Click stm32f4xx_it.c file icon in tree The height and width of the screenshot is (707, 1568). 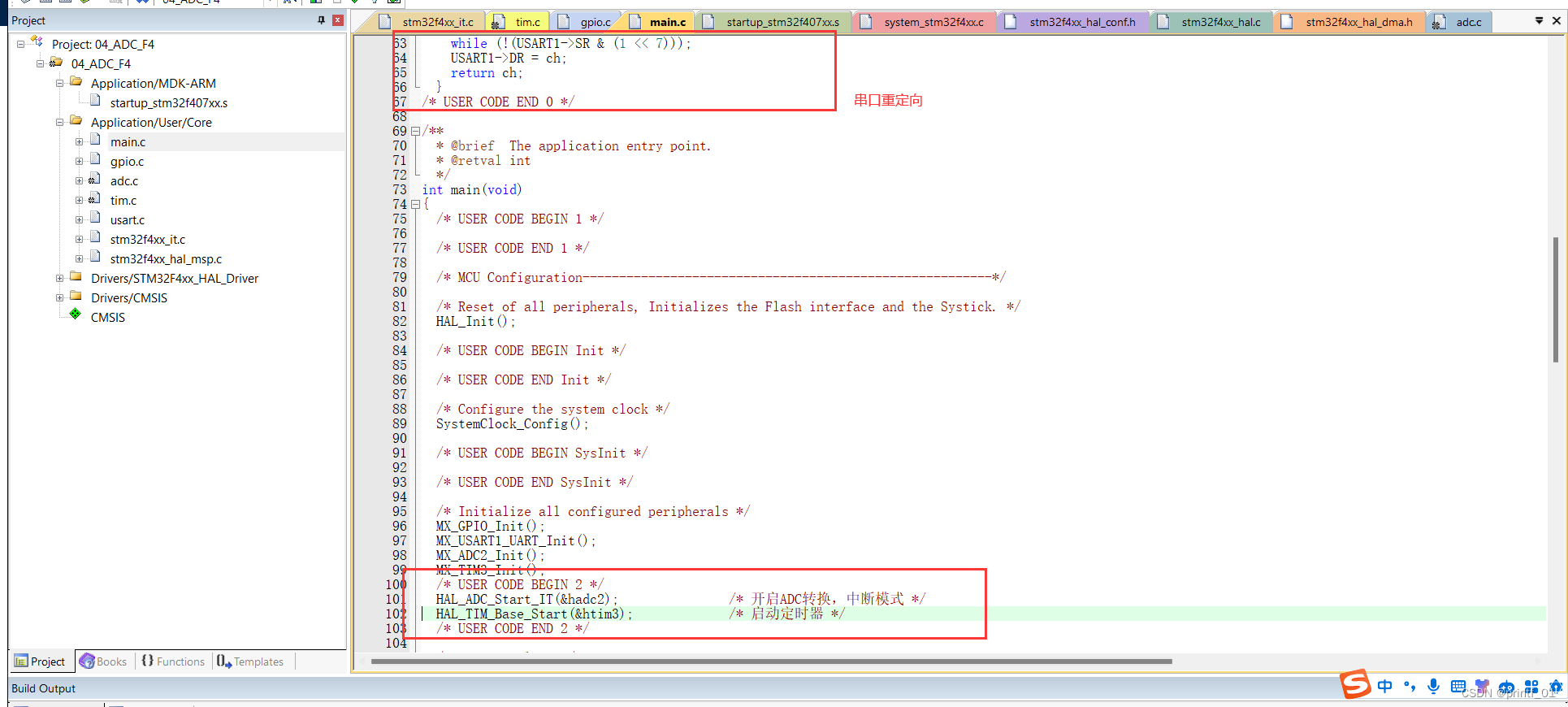[95, 238]
